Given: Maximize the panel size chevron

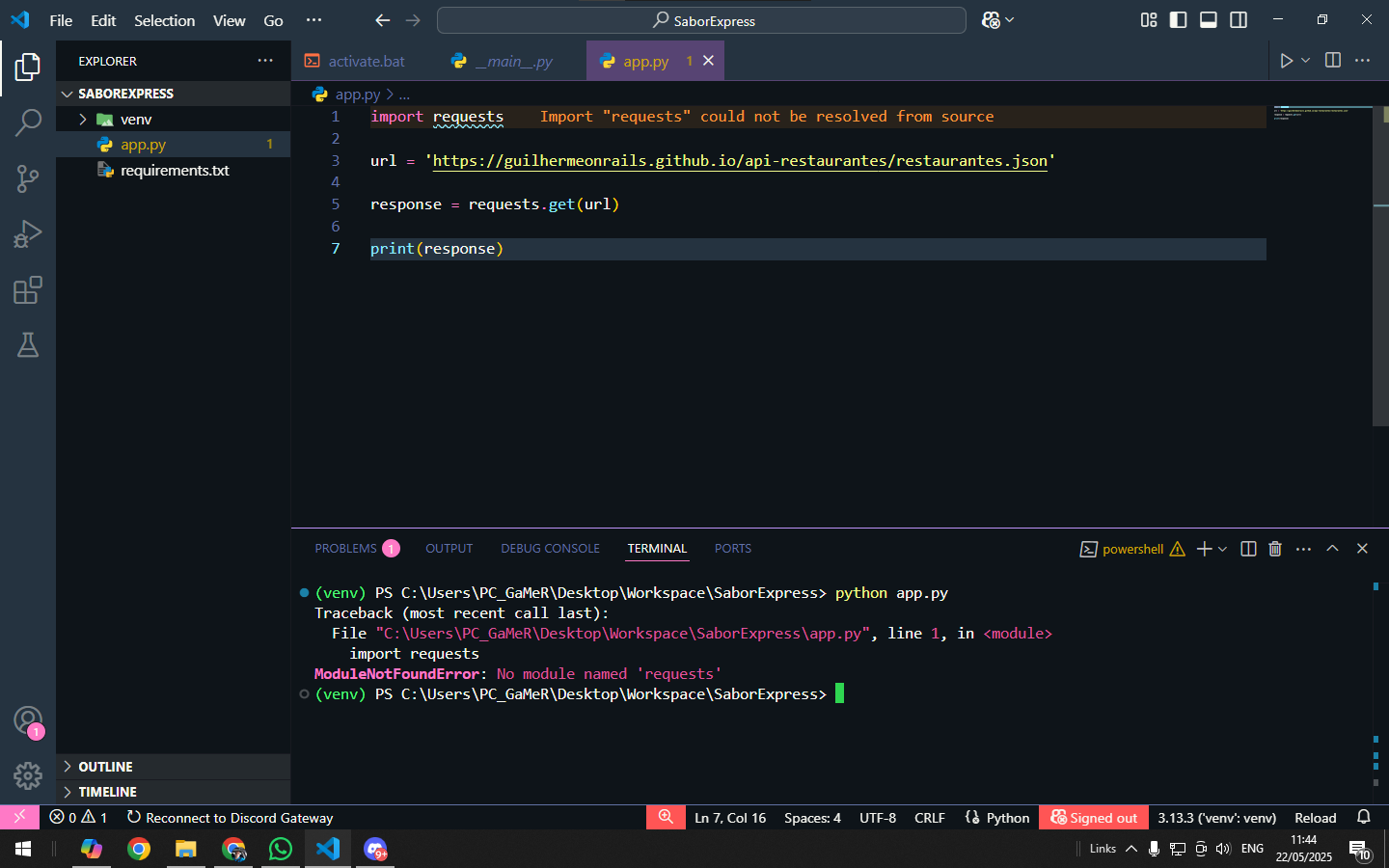Looking at the screenshot, I should [1332, 549].
